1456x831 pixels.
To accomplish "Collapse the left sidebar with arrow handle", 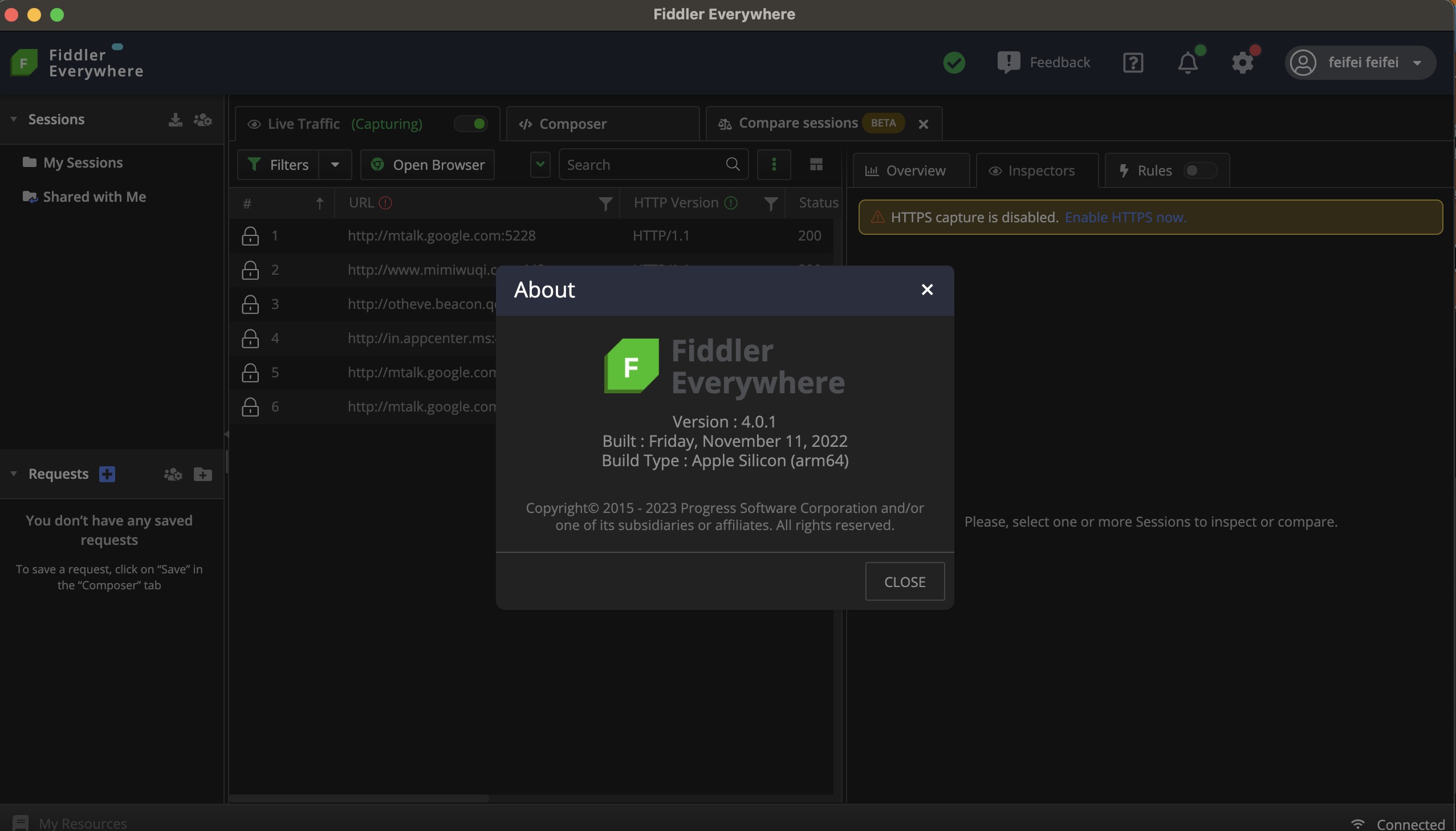I will coord(226,434).
